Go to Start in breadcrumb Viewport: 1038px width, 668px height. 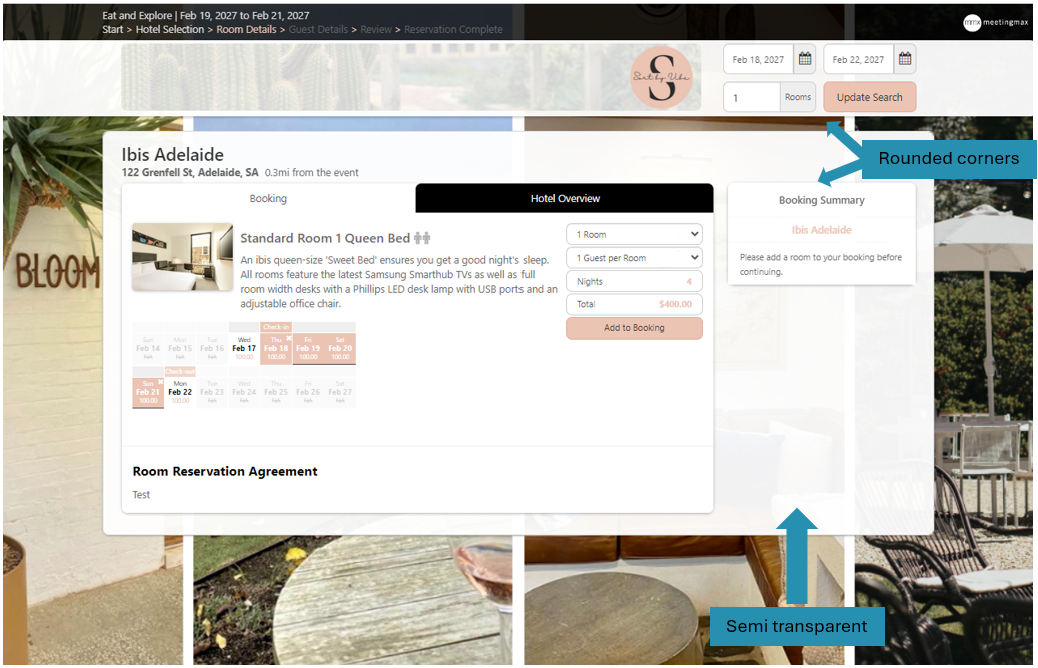coord(113,29)
